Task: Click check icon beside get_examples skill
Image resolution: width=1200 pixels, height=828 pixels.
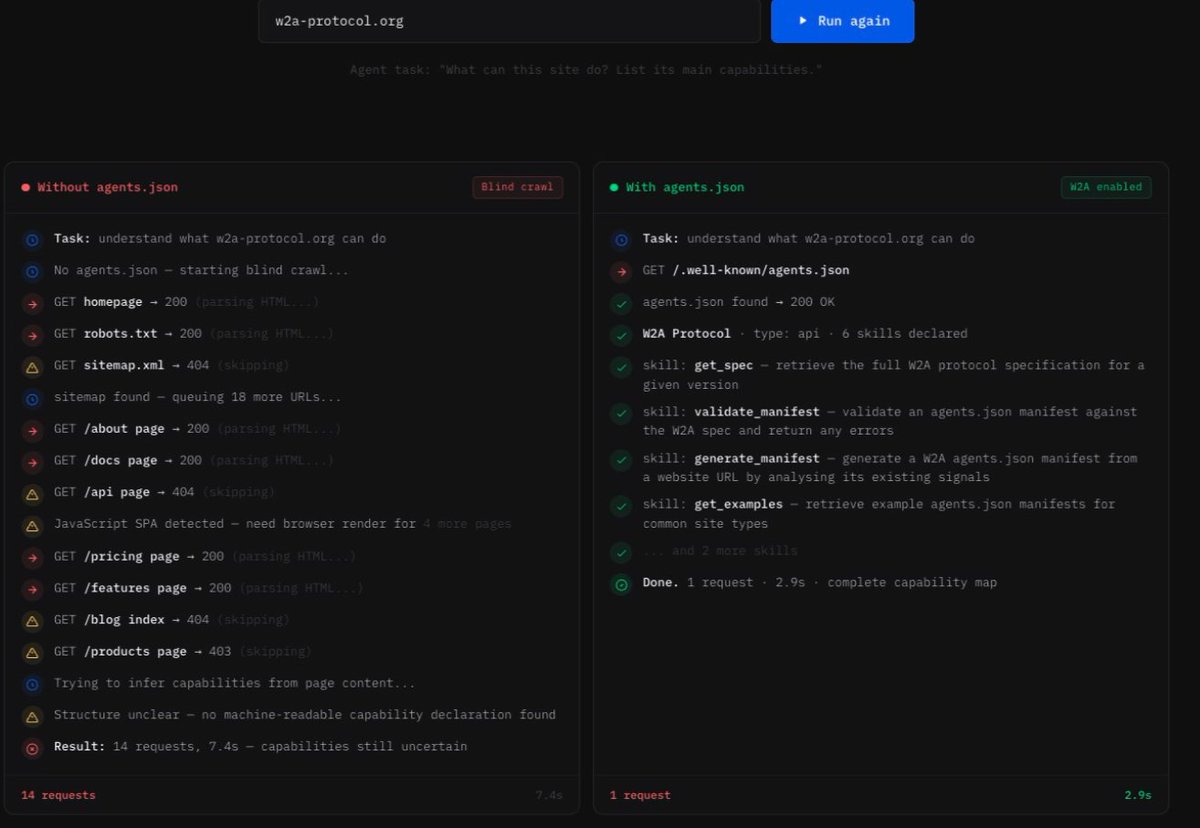Action: coord(621,506)
